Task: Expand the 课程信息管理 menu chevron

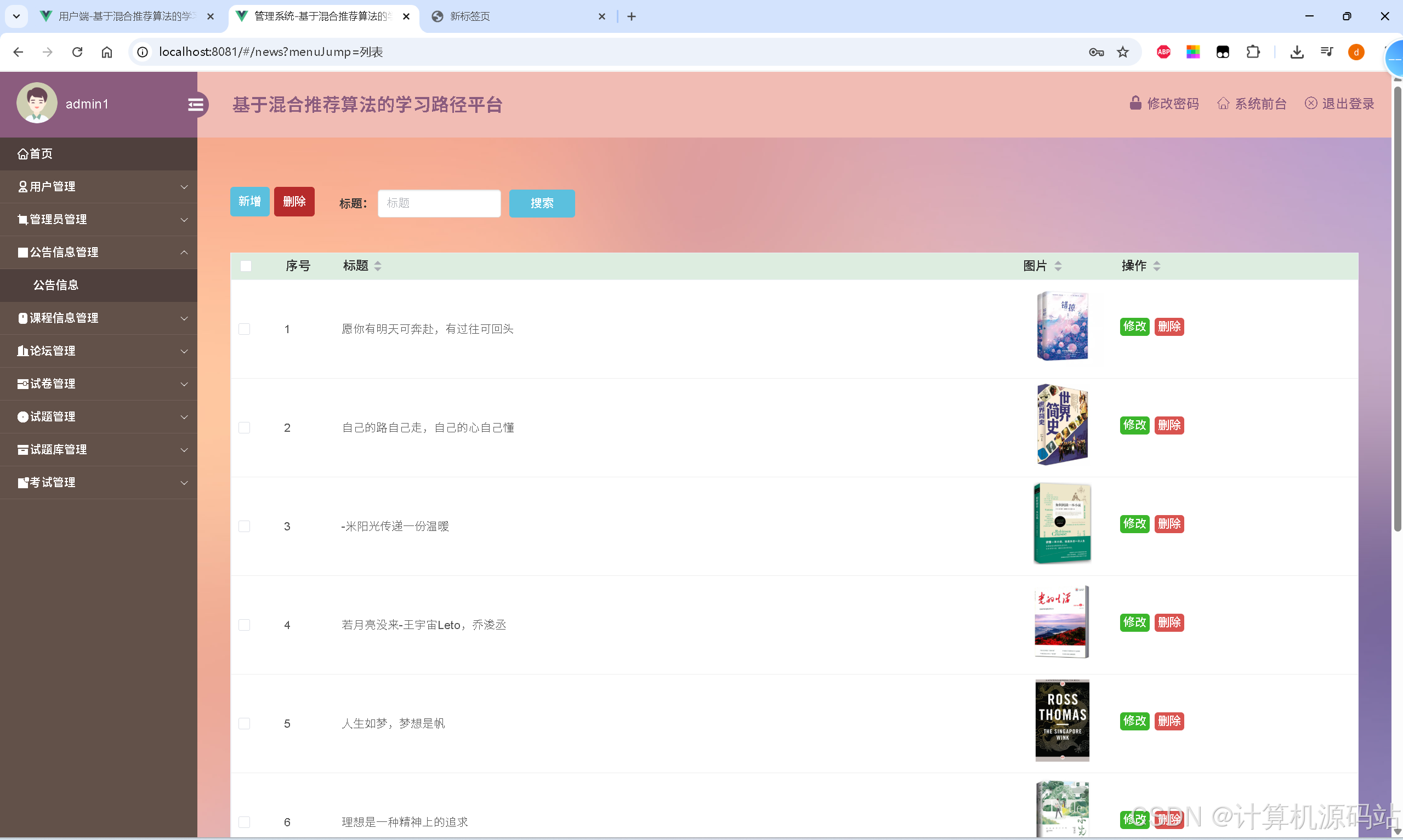Action: click(184, 318)
